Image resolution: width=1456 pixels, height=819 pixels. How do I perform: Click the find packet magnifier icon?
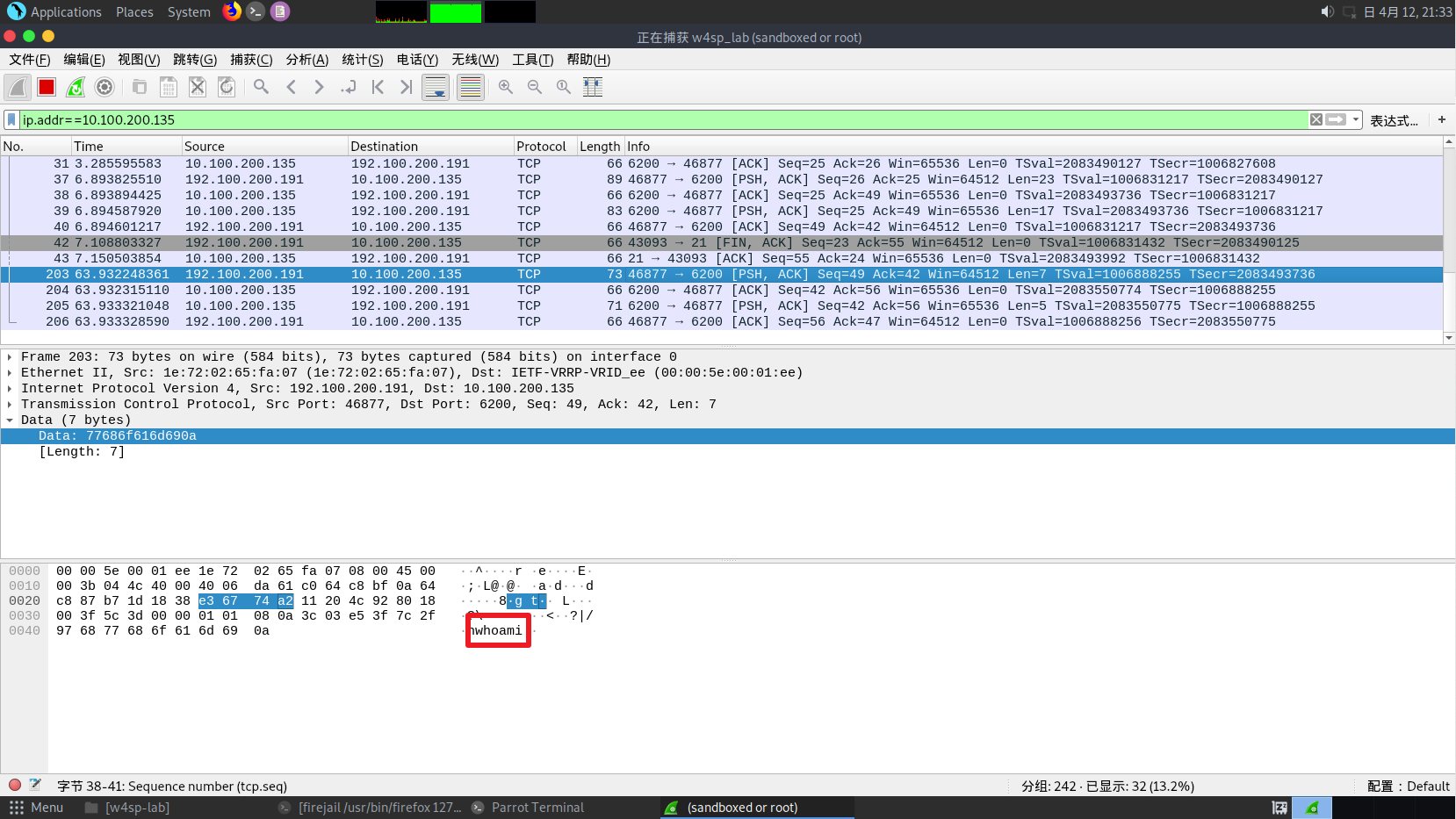(262, 87)
